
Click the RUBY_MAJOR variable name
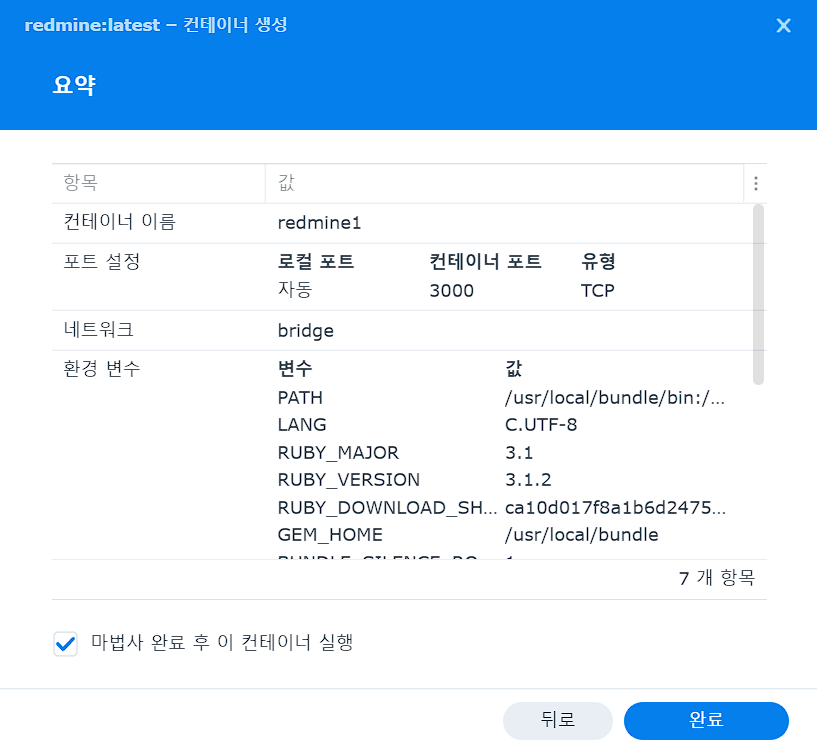click(338, 453)
